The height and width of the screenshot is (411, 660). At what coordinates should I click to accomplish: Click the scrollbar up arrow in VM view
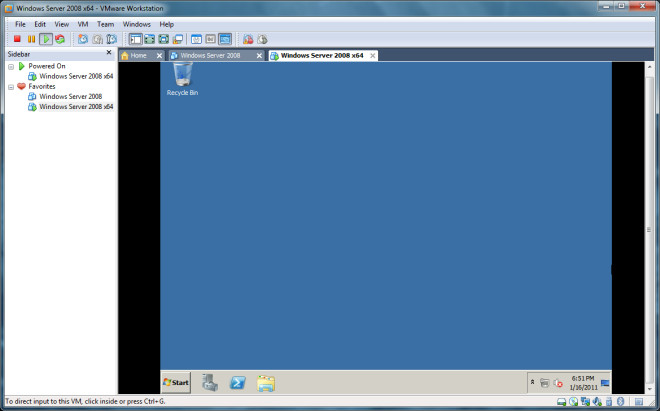pos(649,67)
